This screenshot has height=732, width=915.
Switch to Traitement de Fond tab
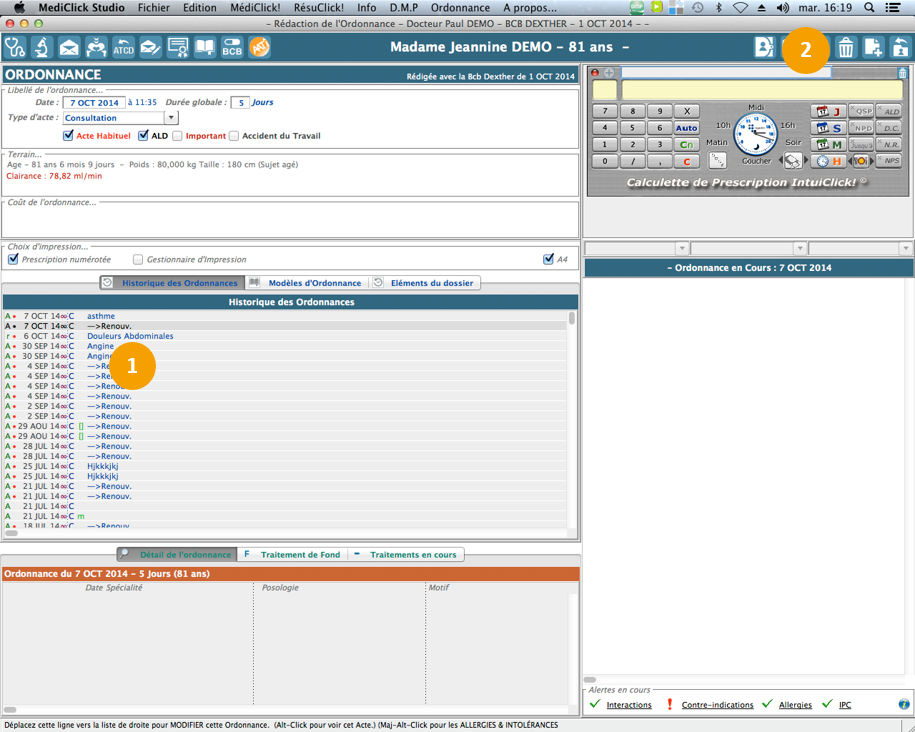point(292,555)
